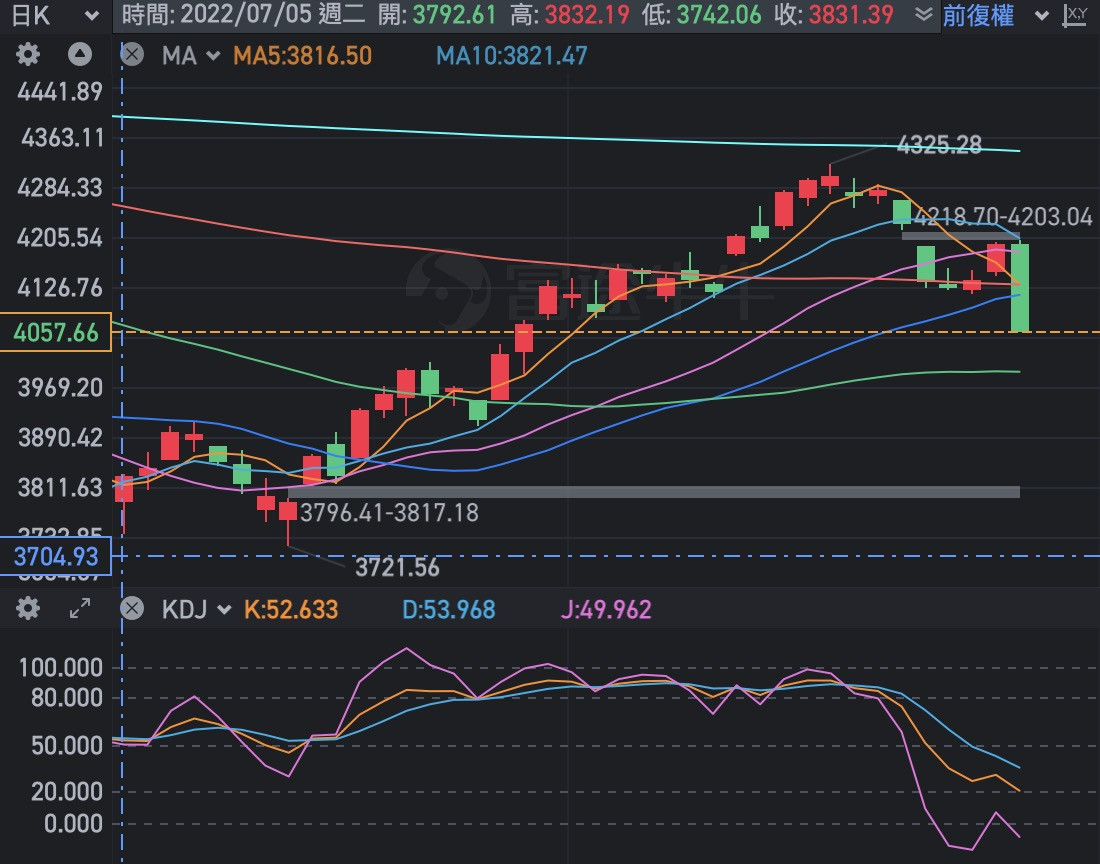
Task: Click the MA10 value label
Action: tap(511, 55)
